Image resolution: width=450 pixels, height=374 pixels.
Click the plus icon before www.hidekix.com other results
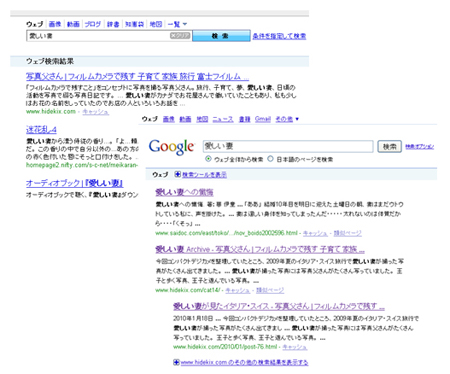[x=176, y=362]
